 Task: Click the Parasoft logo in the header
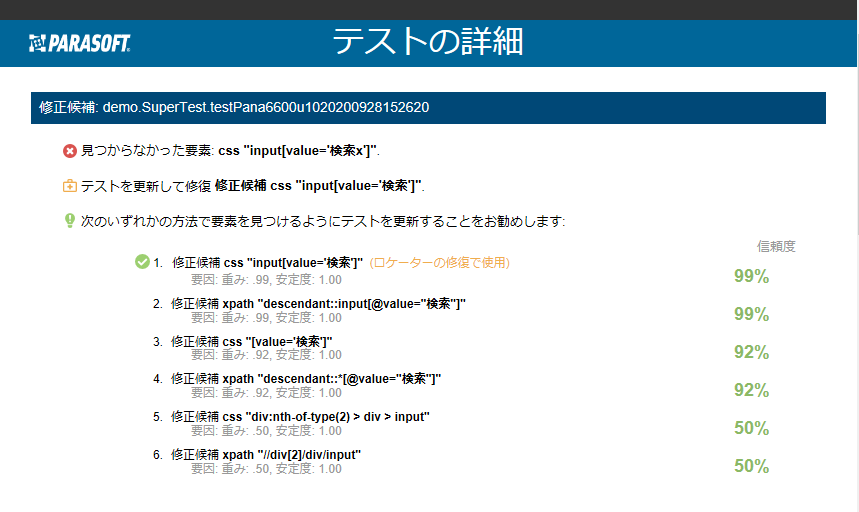click(x=79, y=43)
